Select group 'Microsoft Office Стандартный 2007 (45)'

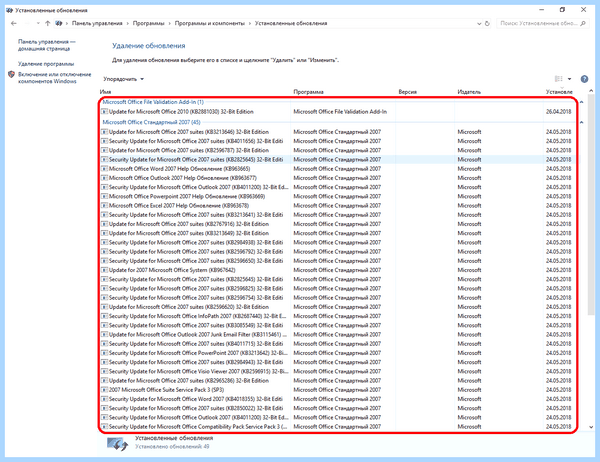(151, 122)
